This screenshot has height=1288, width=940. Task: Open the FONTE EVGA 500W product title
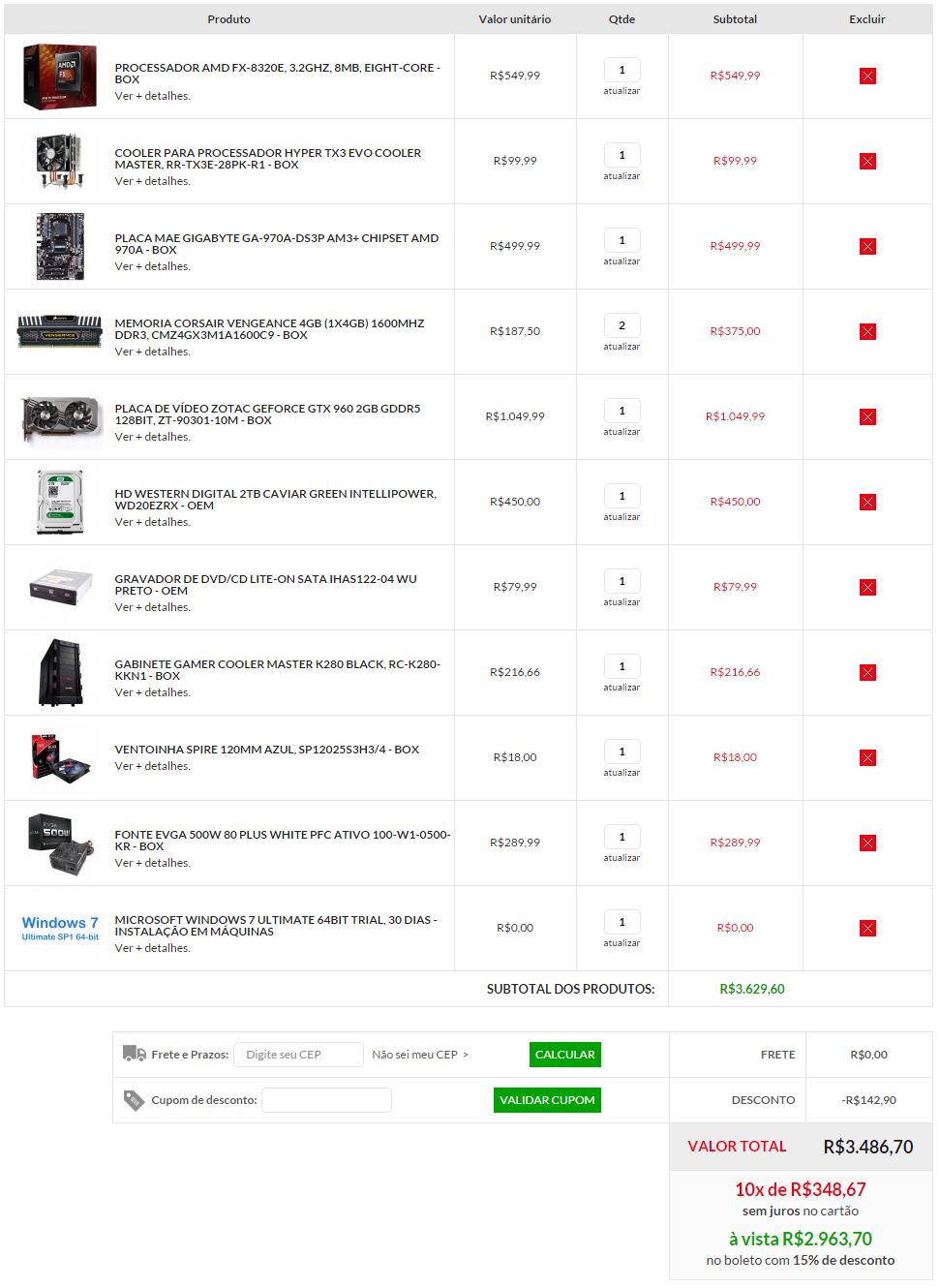click(x=283, y=841)
